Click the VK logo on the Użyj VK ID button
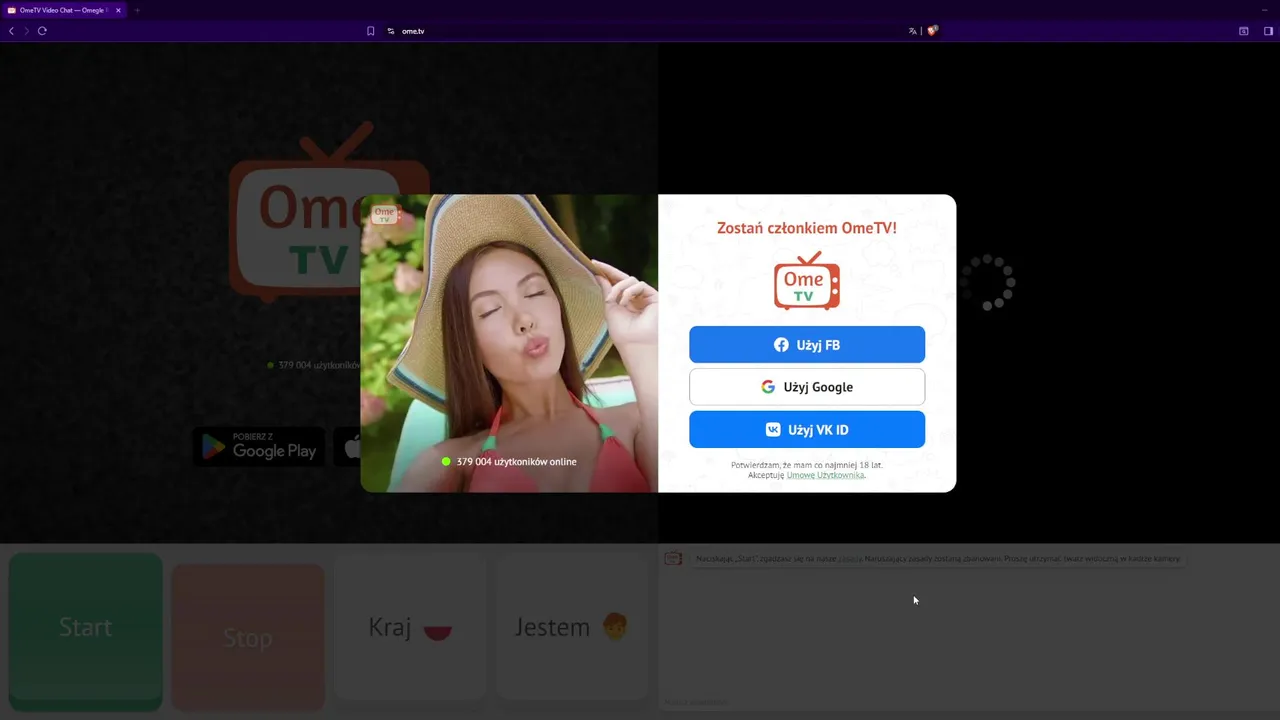This screenshot has height=720, width=1280. [x=773, y=430]
